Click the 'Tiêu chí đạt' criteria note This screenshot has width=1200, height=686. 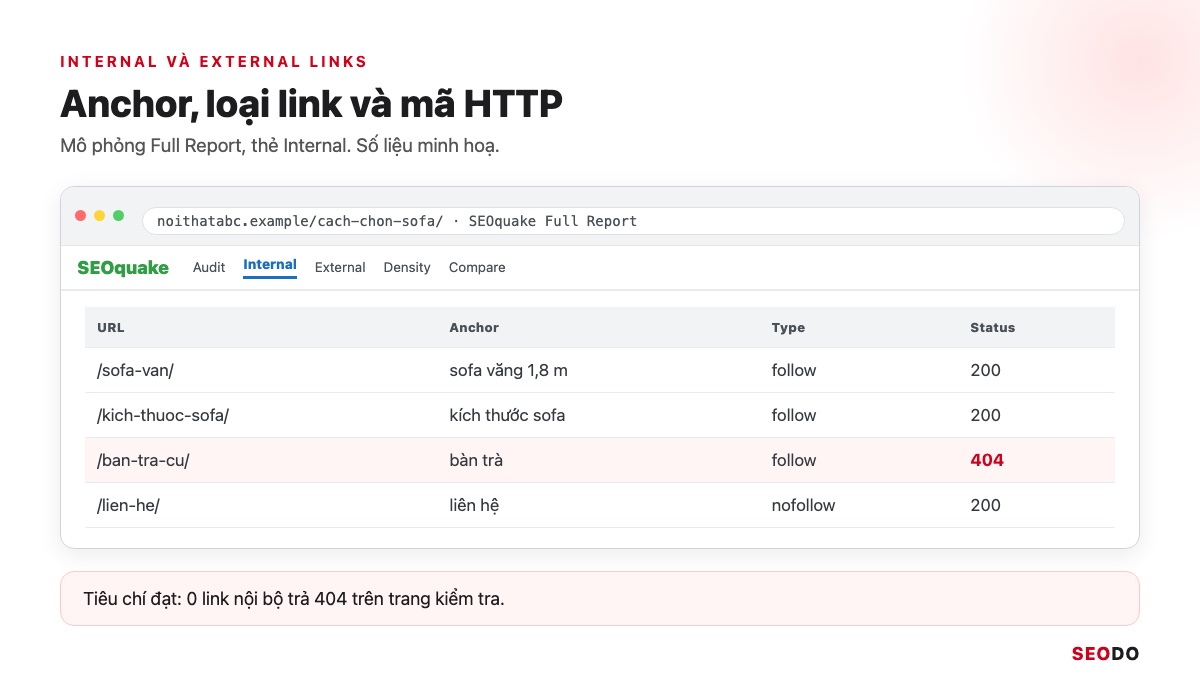[600, 599]
